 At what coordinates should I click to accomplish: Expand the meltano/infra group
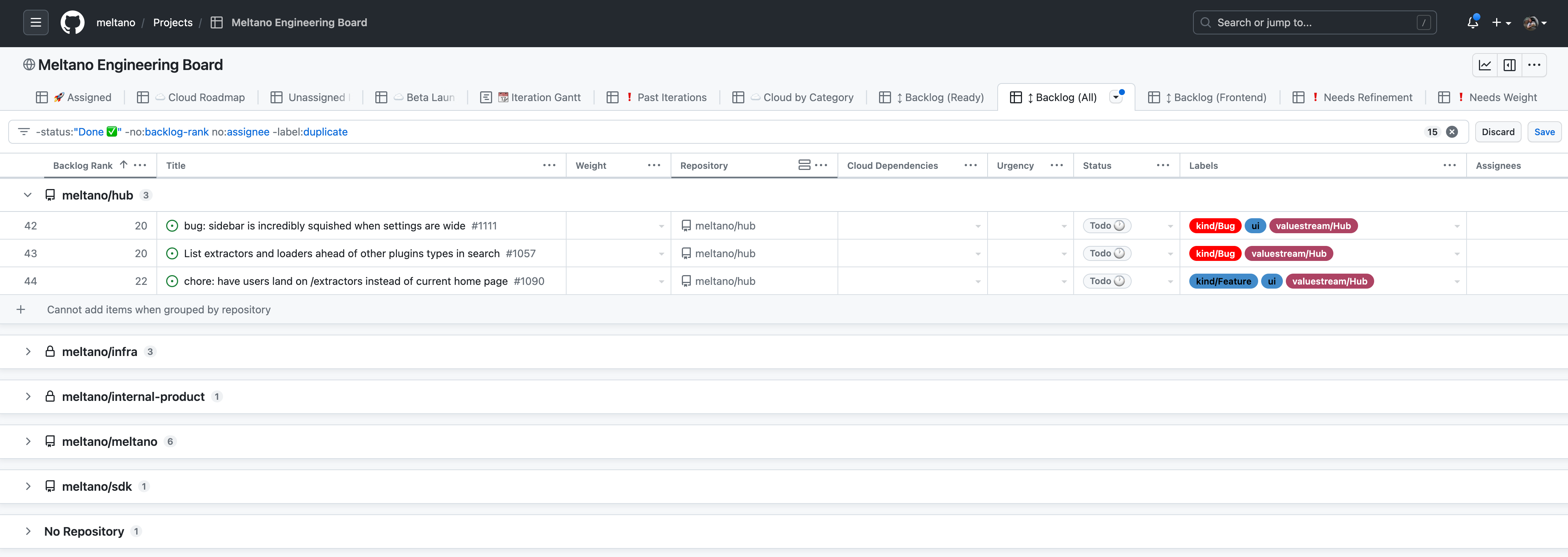(28, 351)
